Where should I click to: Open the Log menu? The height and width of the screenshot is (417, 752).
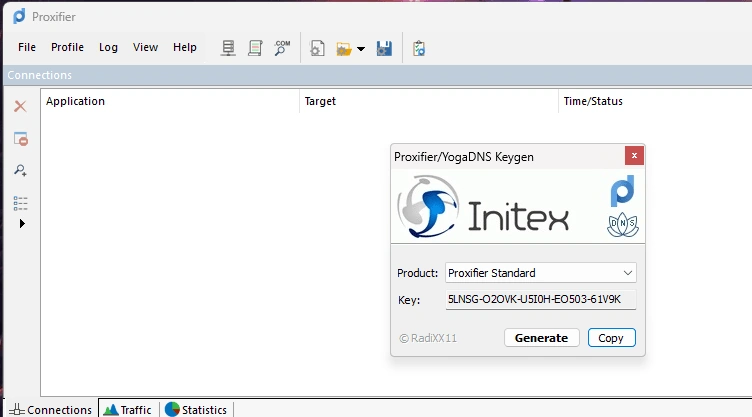click(108, 47)
